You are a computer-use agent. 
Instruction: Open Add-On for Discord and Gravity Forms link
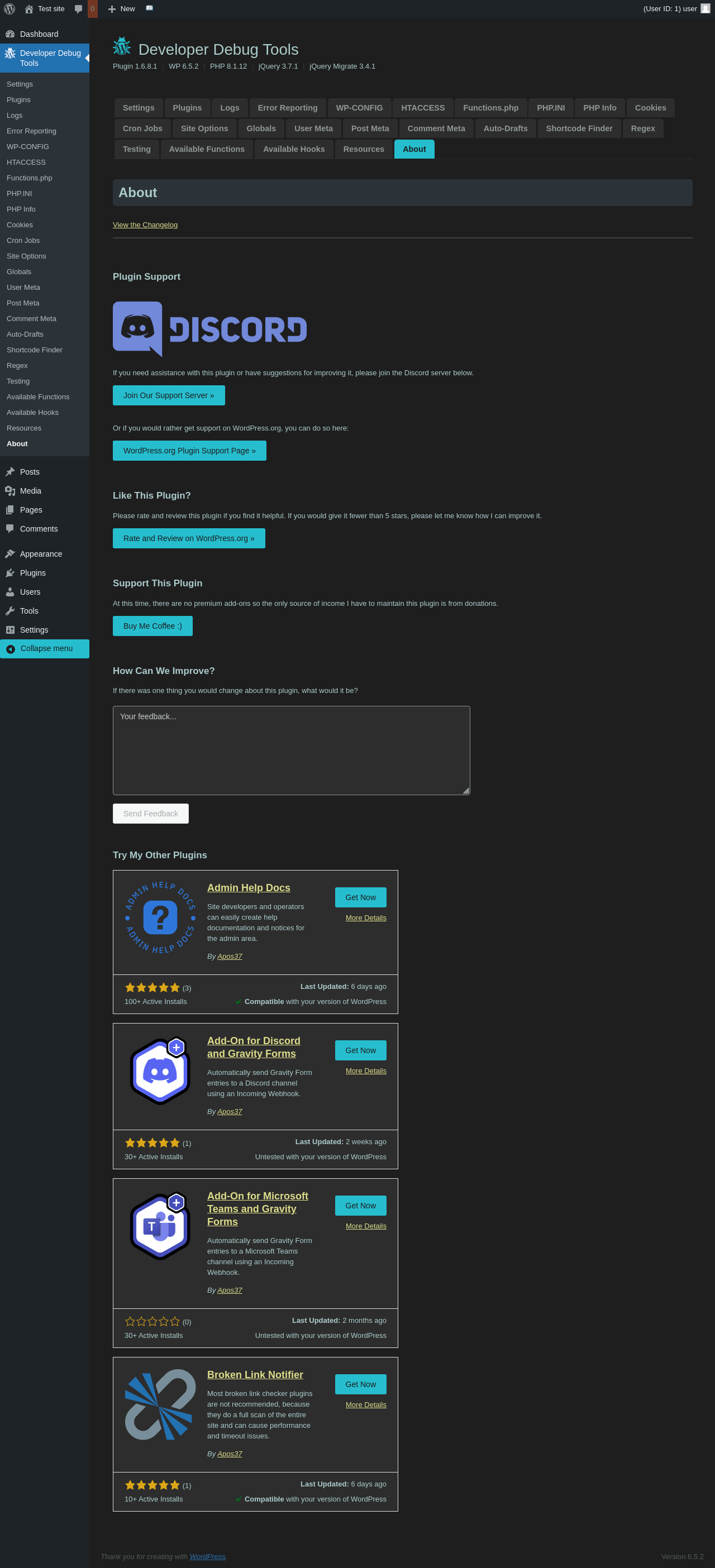254,1047
